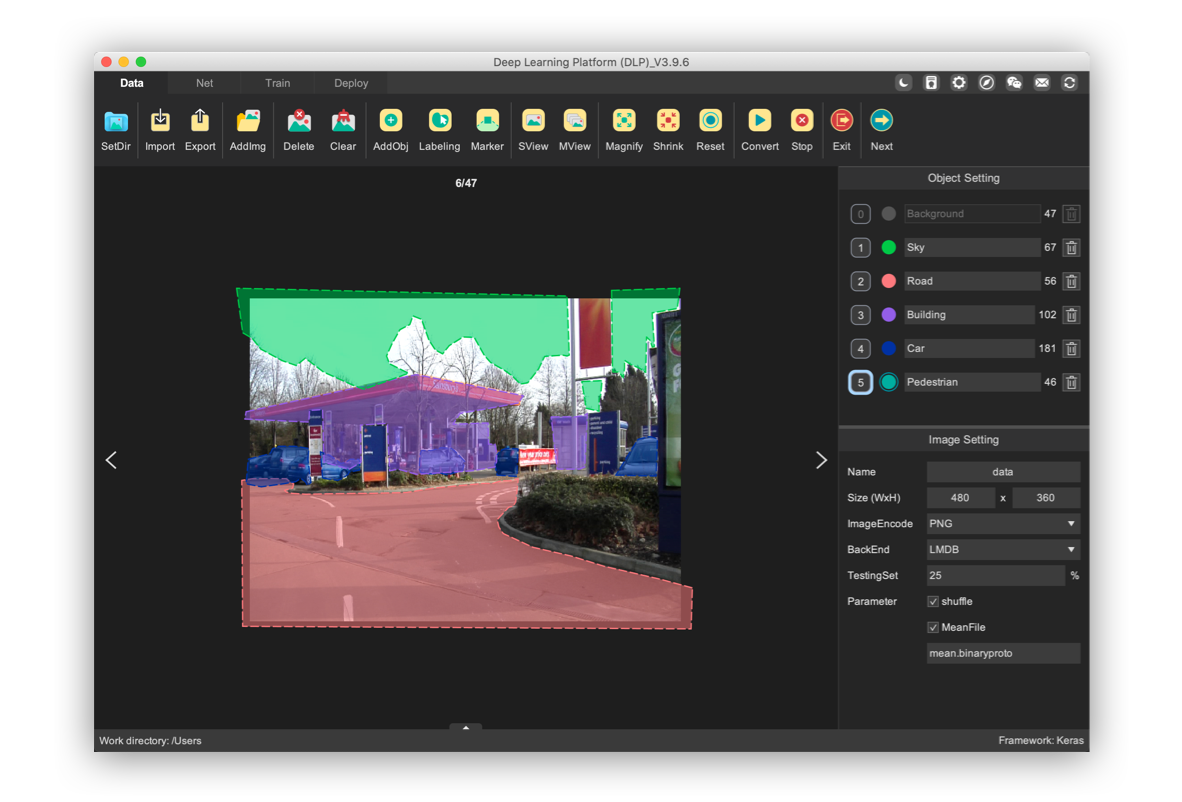This screenshot has height=802, width=1182.
Task: Delete the Car object with trash icon
Action: point(1071,349)
